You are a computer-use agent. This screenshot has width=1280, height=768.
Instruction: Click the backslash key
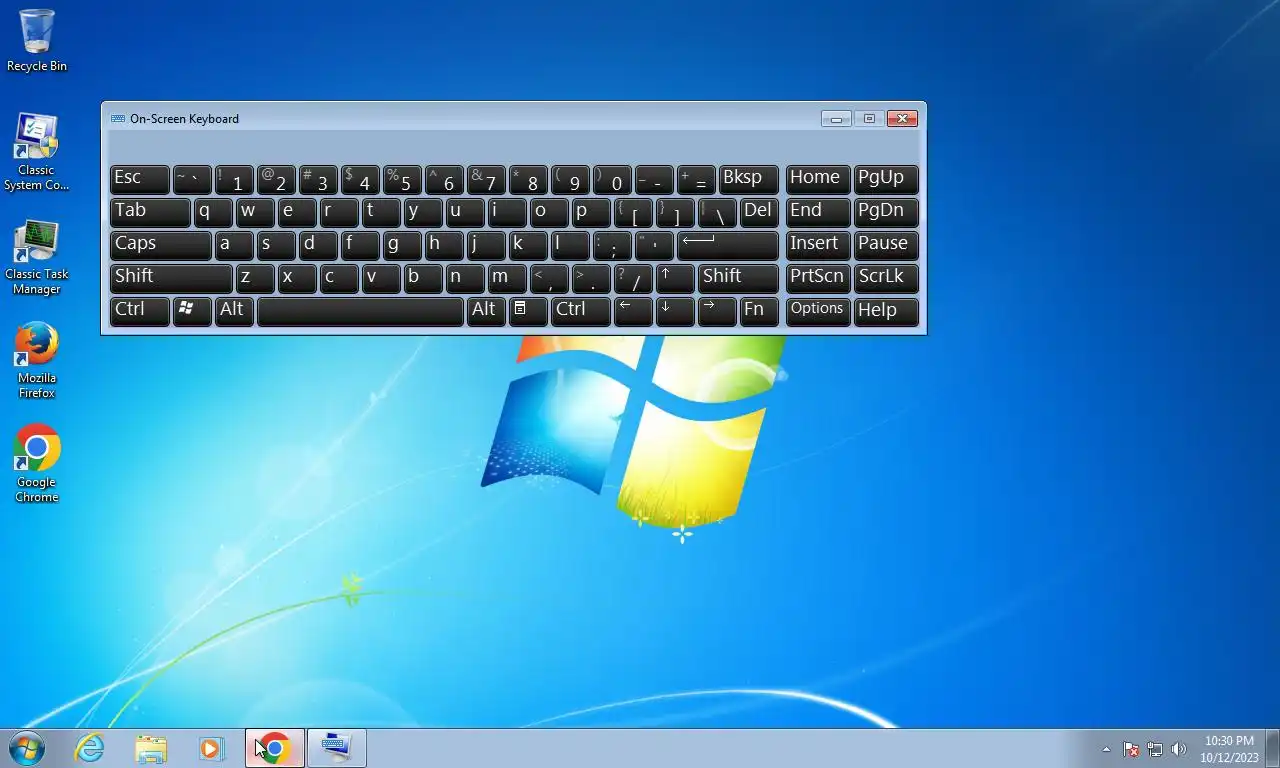coord(717,212)
